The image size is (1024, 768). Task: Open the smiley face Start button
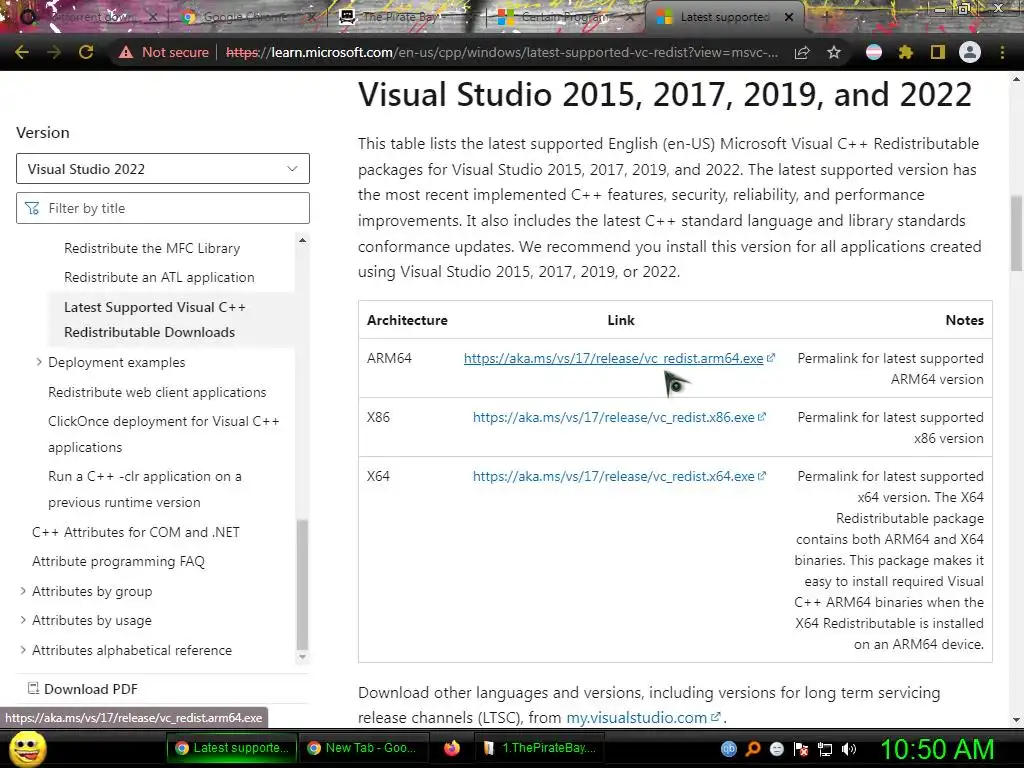[x=28, y=748]
